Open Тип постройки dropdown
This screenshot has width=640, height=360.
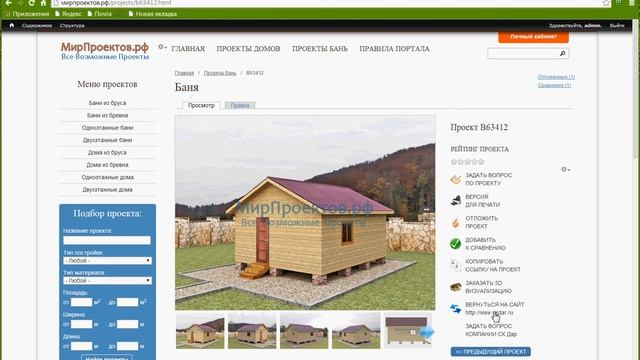pos(107,260)
